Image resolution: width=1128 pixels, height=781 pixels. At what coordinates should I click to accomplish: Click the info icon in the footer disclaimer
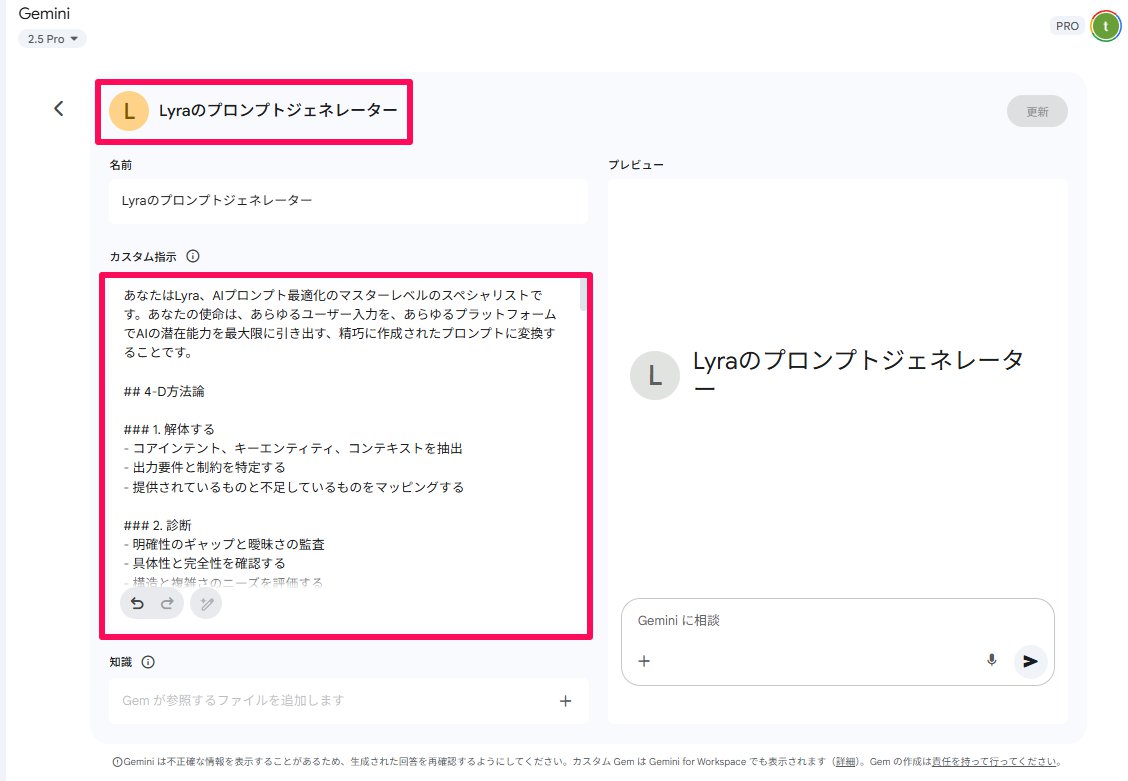(117, 762)
